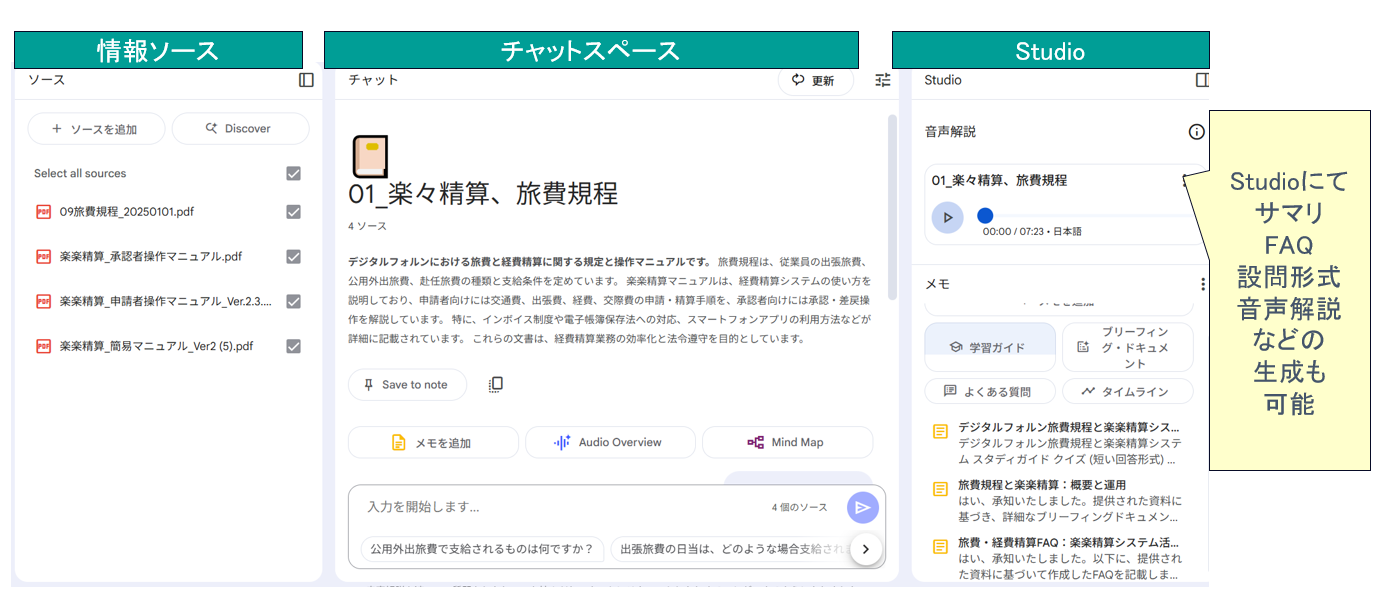1379x591 pixels.
Task: Copy the summary with the copy icon
Action: [495, 385]
